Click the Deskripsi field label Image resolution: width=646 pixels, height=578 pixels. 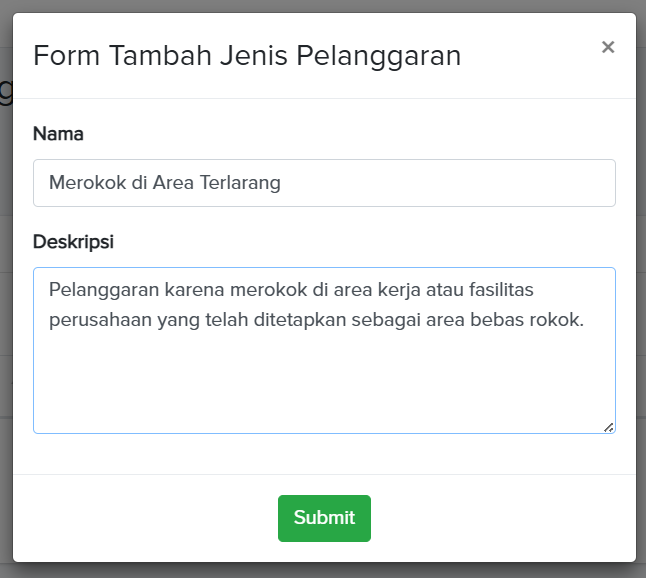pos(73,242)
